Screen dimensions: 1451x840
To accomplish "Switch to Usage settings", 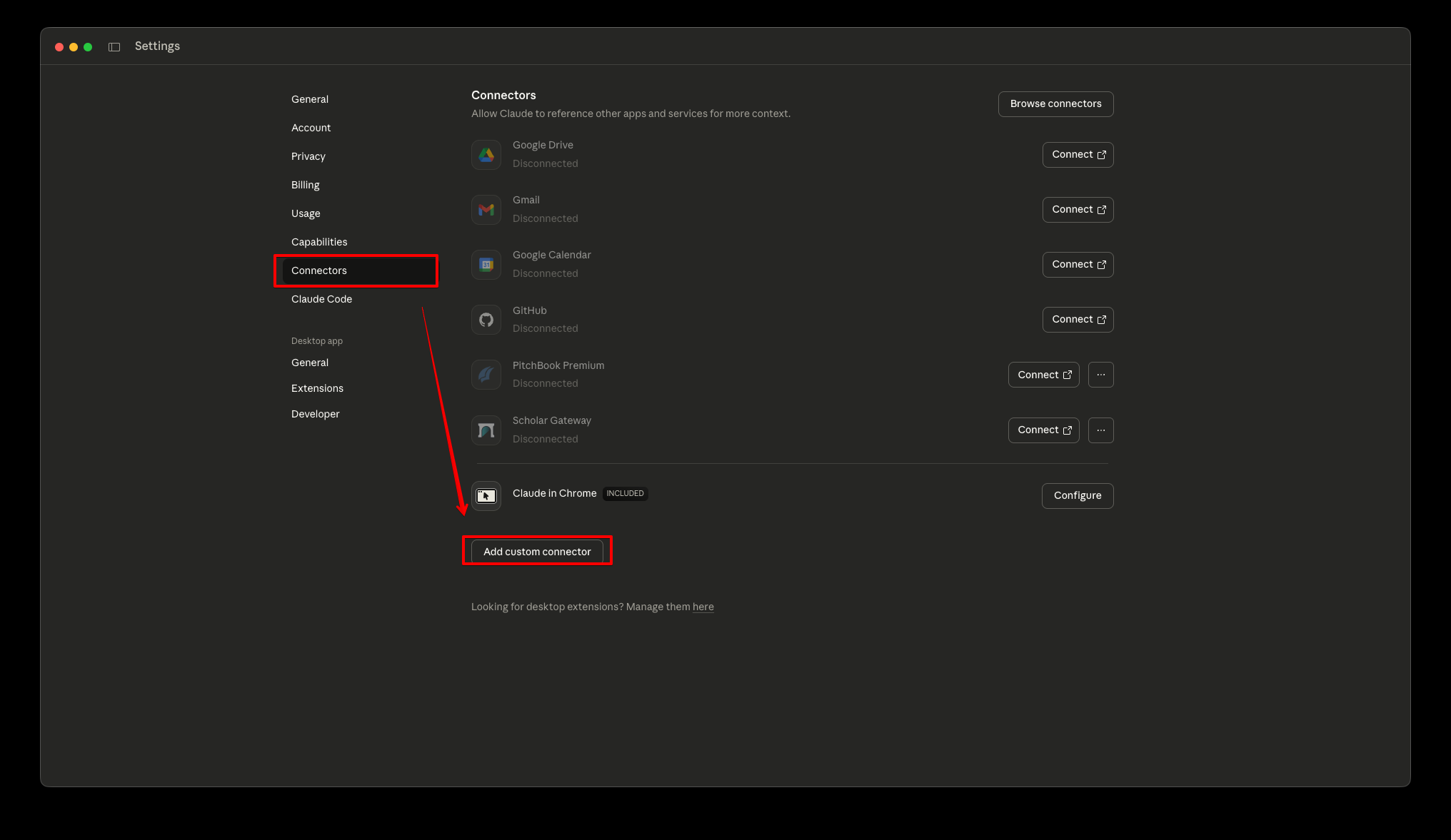I will click(306, 213).
